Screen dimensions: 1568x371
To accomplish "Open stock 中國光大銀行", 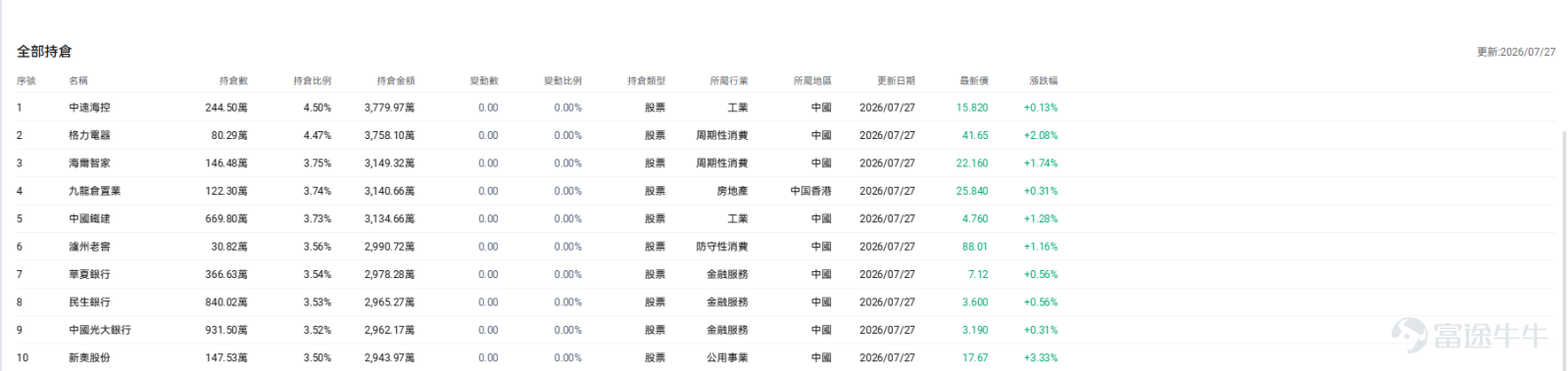I will pos(100,330).
